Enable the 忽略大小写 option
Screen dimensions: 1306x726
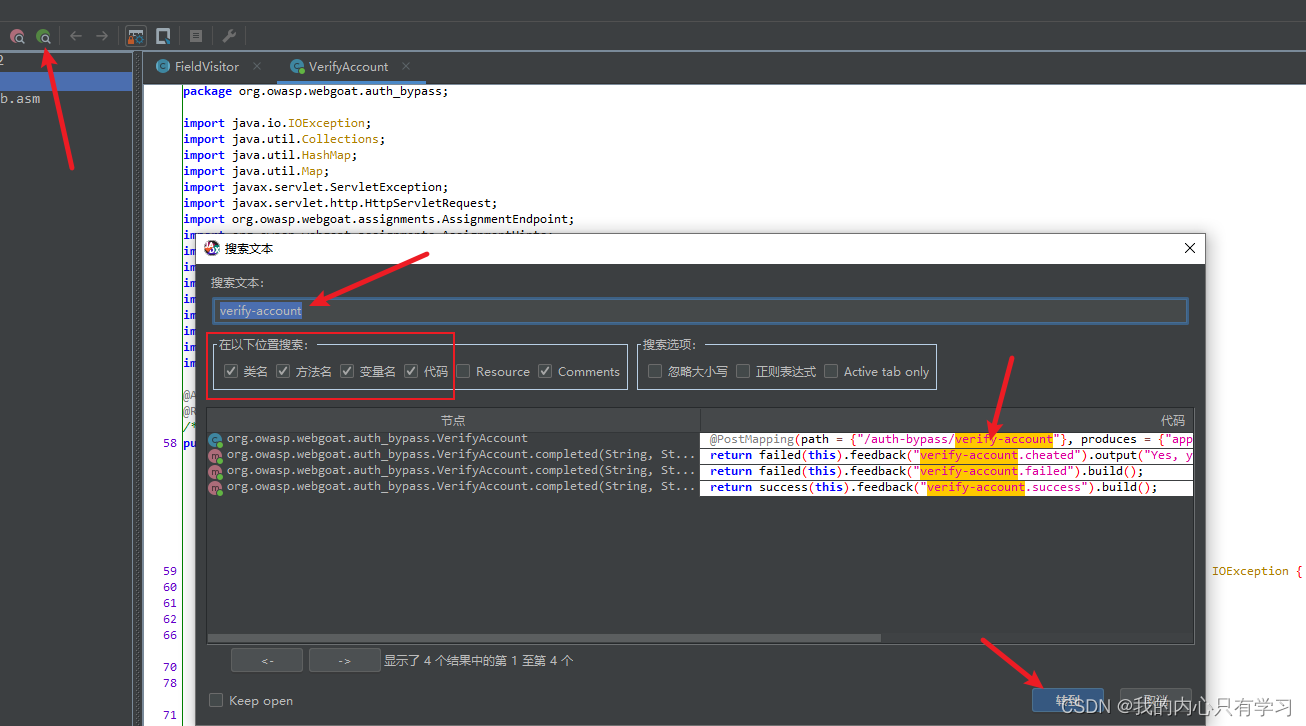tap(655, 371)
